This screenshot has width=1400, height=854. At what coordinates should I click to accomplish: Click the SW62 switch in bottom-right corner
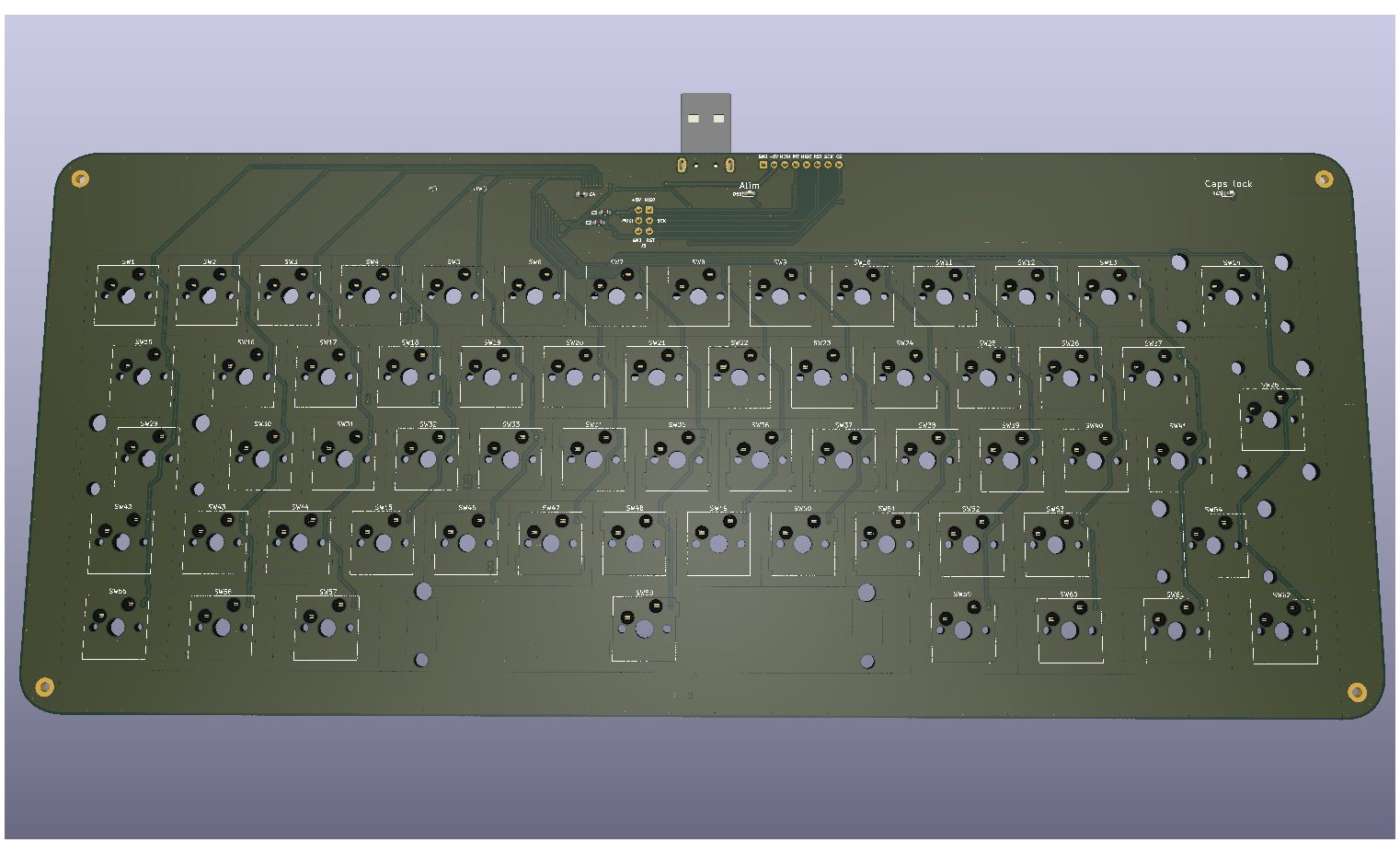(1282, 630)
